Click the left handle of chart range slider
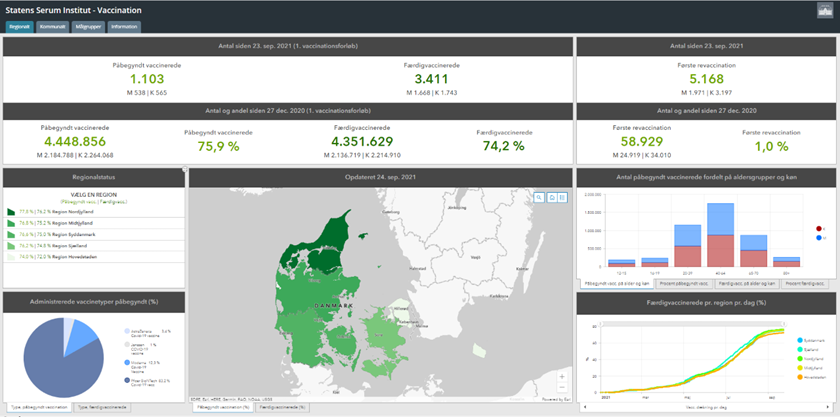 [601, 324]
